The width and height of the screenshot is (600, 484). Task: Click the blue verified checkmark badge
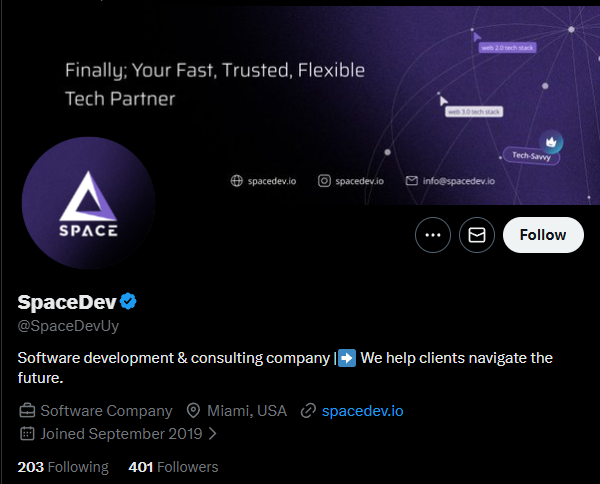pos(128,301)
